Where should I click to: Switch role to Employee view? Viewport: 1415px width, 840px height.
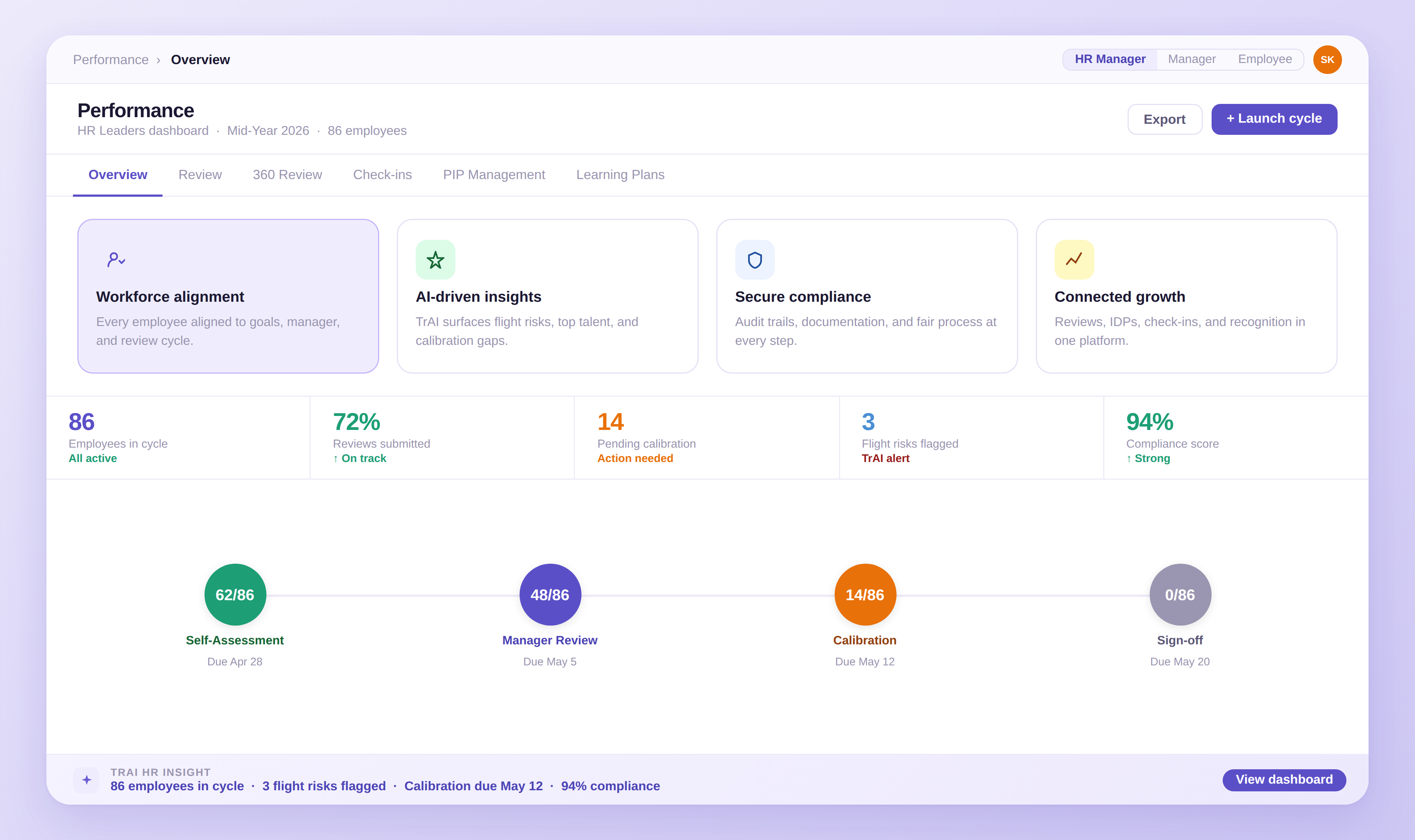pyautogui.click(x=1264, y=59)
